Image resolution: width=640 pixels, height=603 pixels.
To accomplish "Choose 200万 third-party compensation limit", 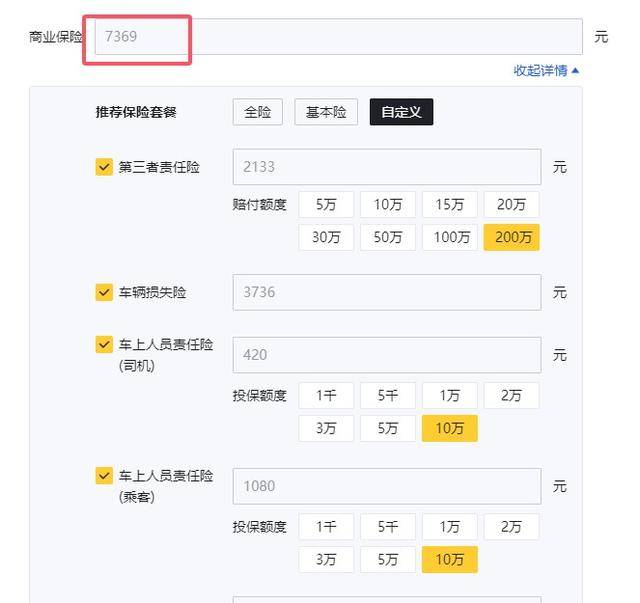I will pyautogui.click(x=512, y=237).
